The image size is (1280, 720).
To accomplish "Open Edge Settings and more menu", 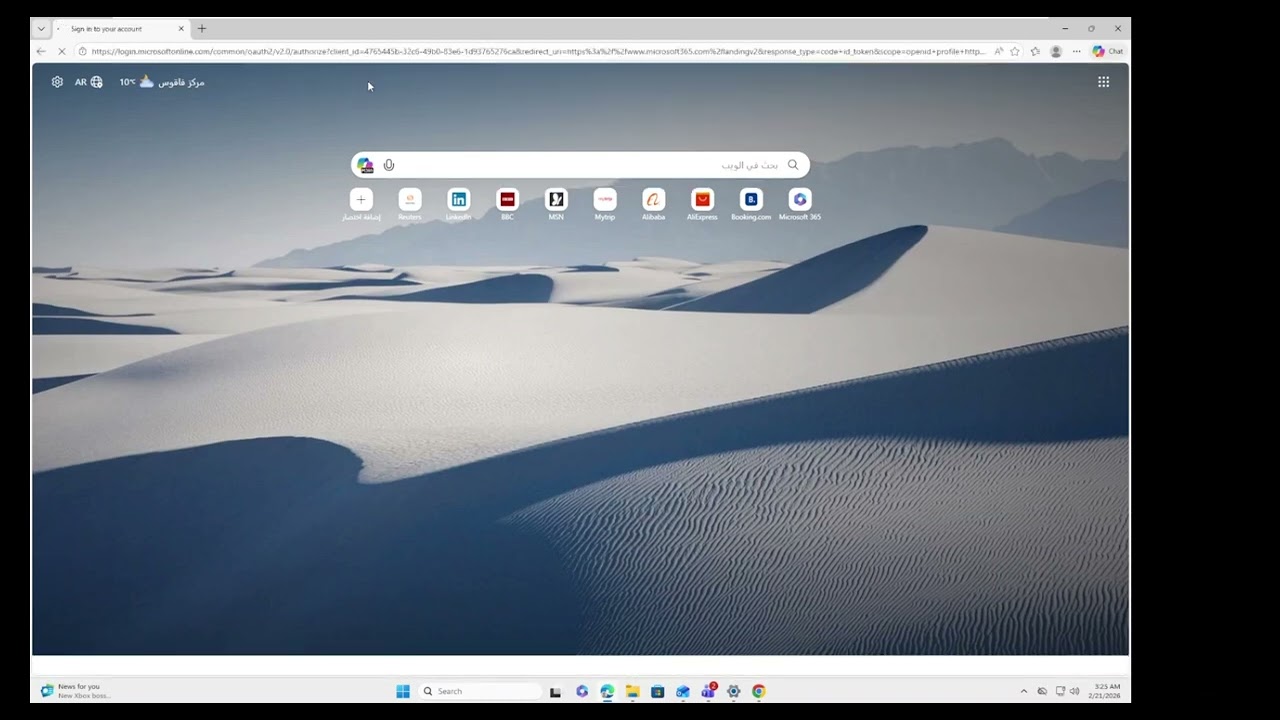I will 1077,51.
